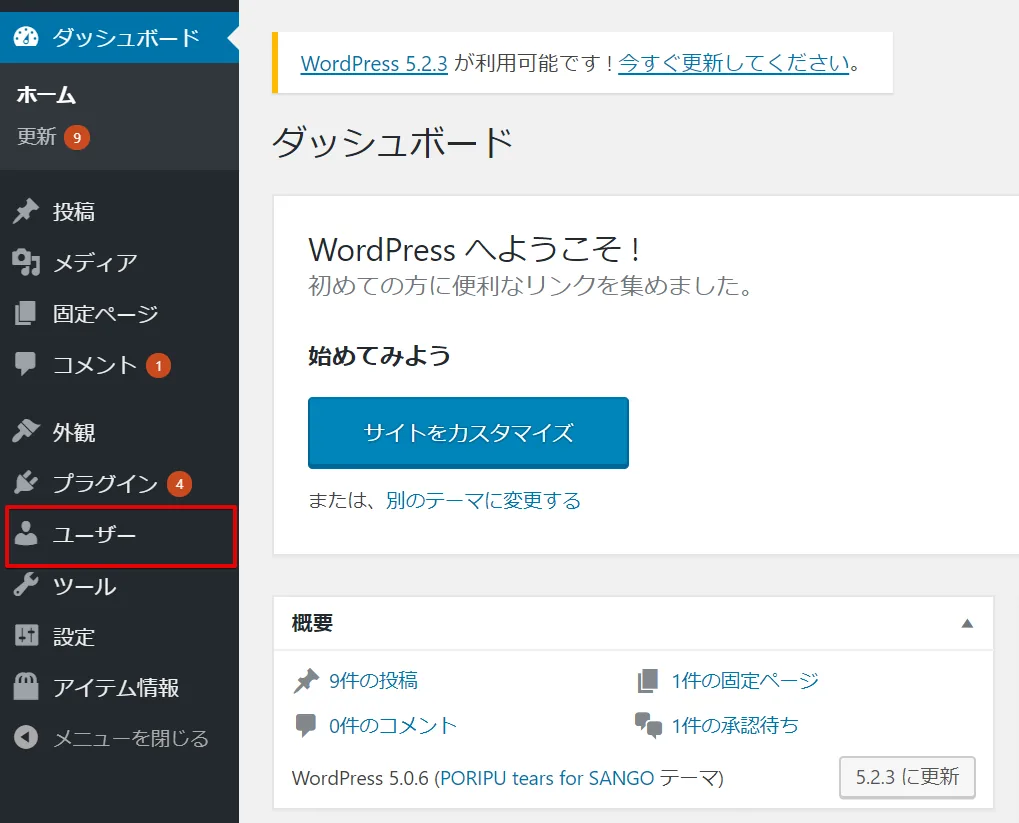Click the 5.2.3 に更新 button
Image resolution: width=1019 pixels, height=823 pixels.
907,777
